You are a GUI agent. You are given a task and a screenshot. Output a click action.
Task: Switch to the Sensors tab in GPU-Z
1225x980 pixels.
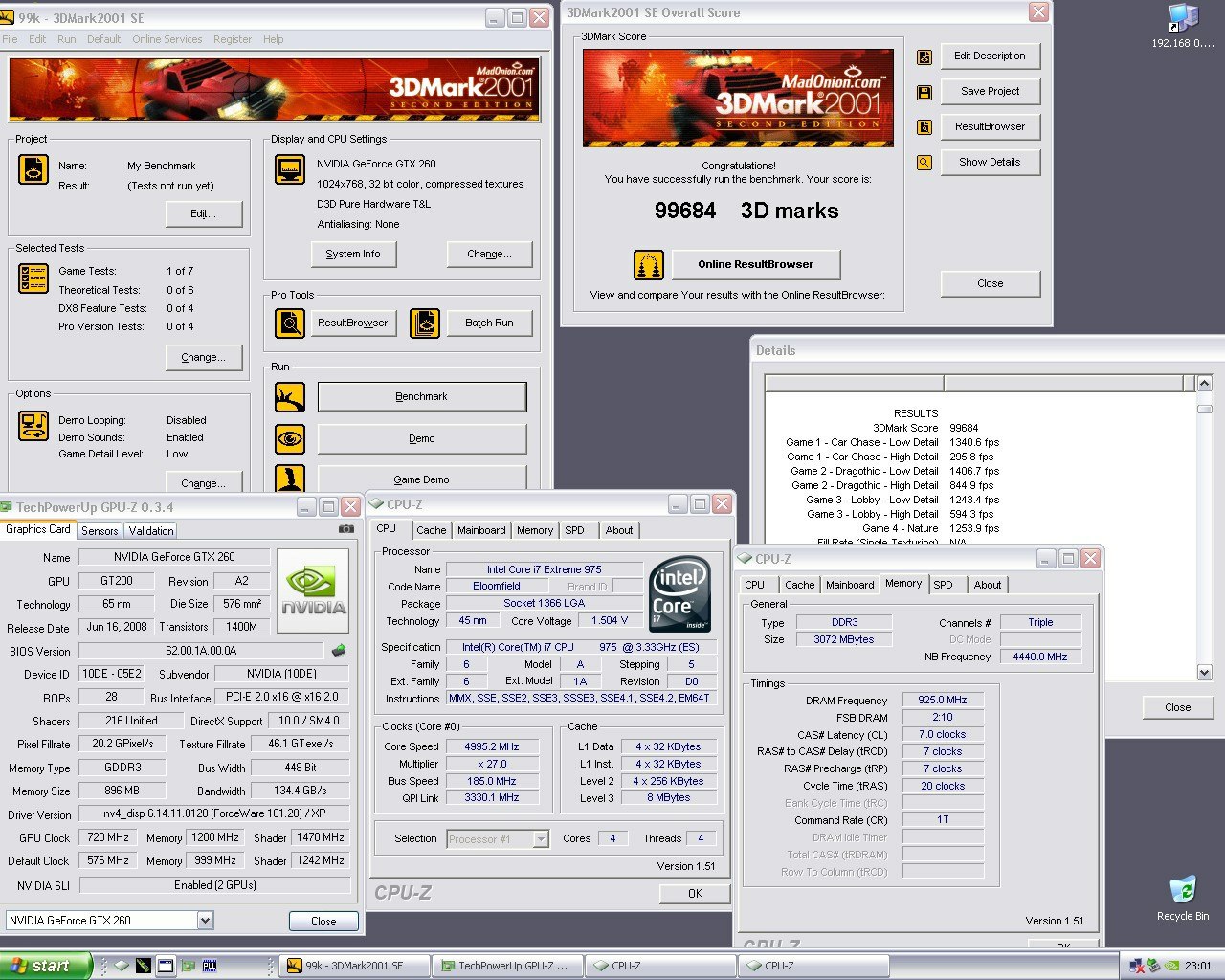100,531
